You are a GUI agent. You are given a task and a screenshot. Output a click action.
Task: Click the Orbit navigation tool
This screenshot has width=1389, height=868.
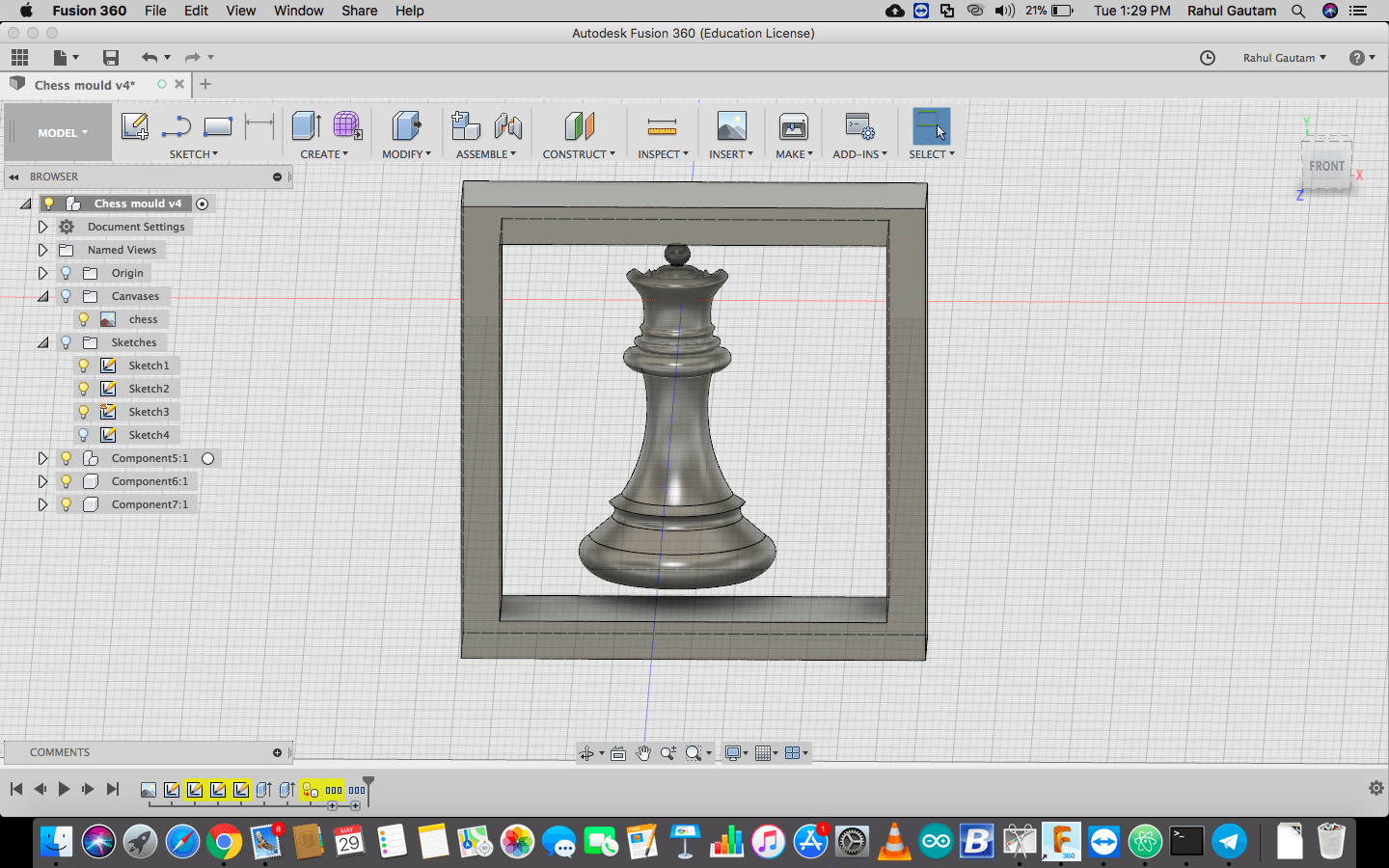click(x=586, y=753)
